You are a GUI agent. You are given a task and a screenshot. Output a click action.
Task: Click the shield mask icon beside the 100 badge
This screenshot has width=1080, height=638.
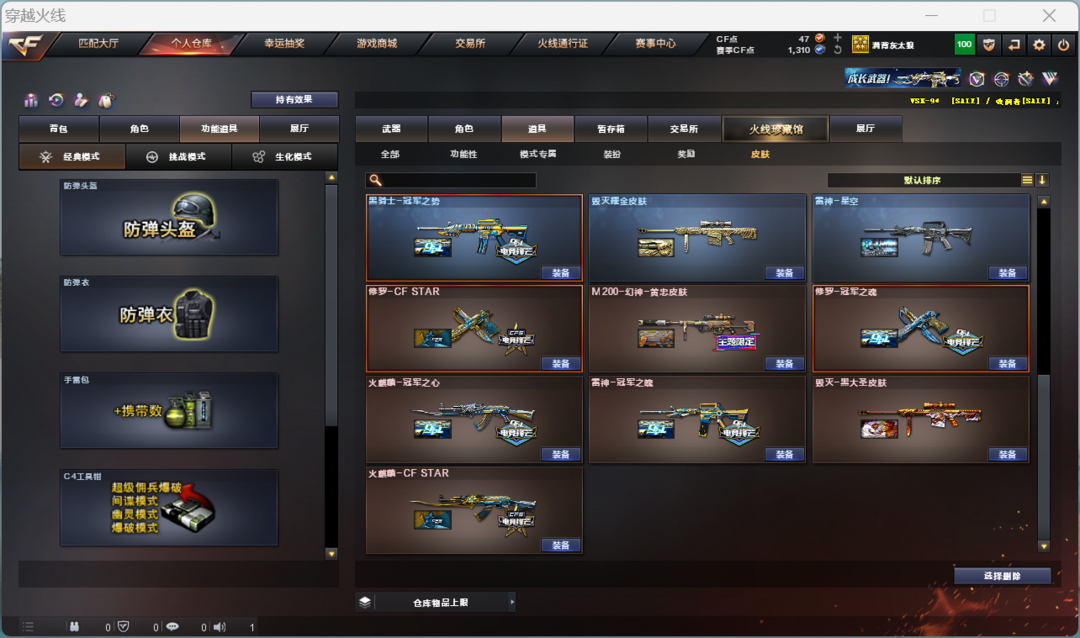(989, 45)
